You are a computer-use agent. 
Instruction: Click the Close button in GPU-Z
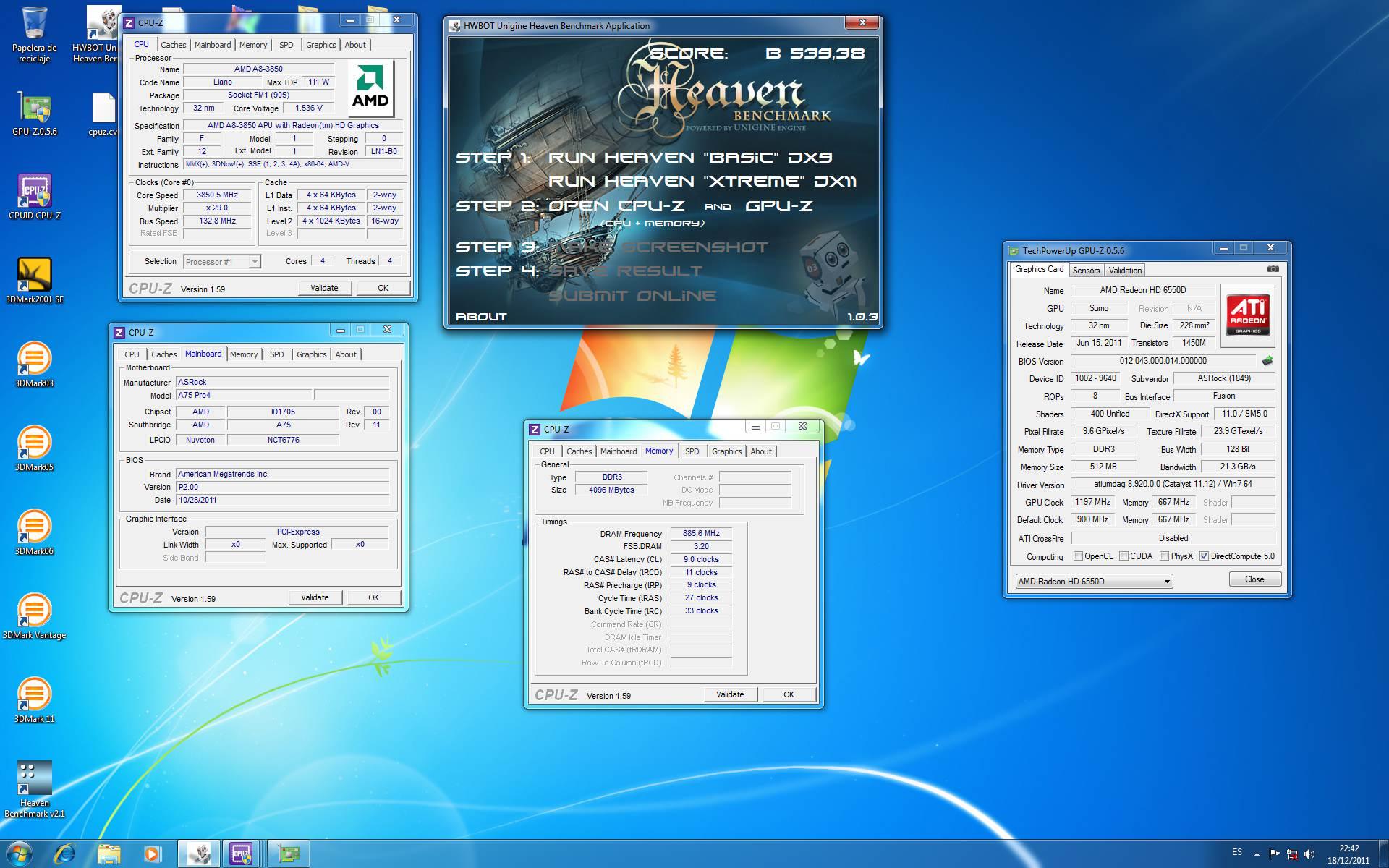(1254, 579)
